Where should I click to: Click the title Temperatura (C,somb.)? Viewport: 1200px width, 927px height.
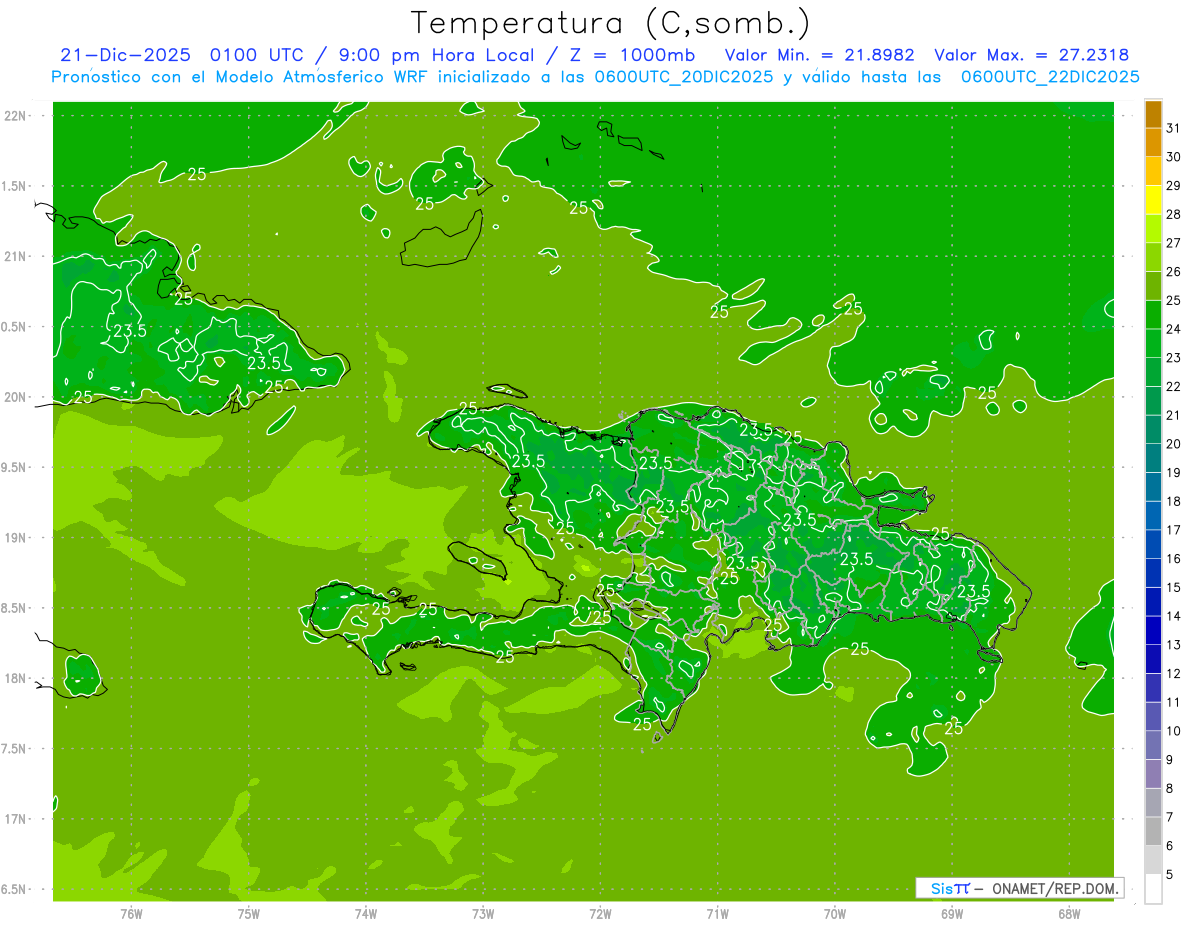coord(611,23)
